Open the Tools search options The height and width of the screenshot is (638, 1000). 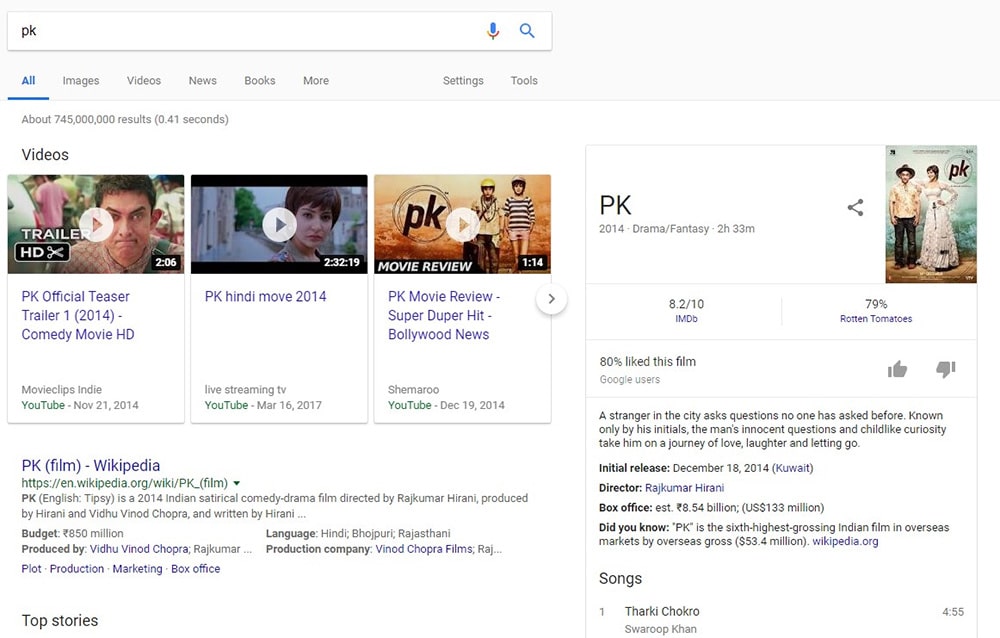pyautogui.click(x=524, y=80)
